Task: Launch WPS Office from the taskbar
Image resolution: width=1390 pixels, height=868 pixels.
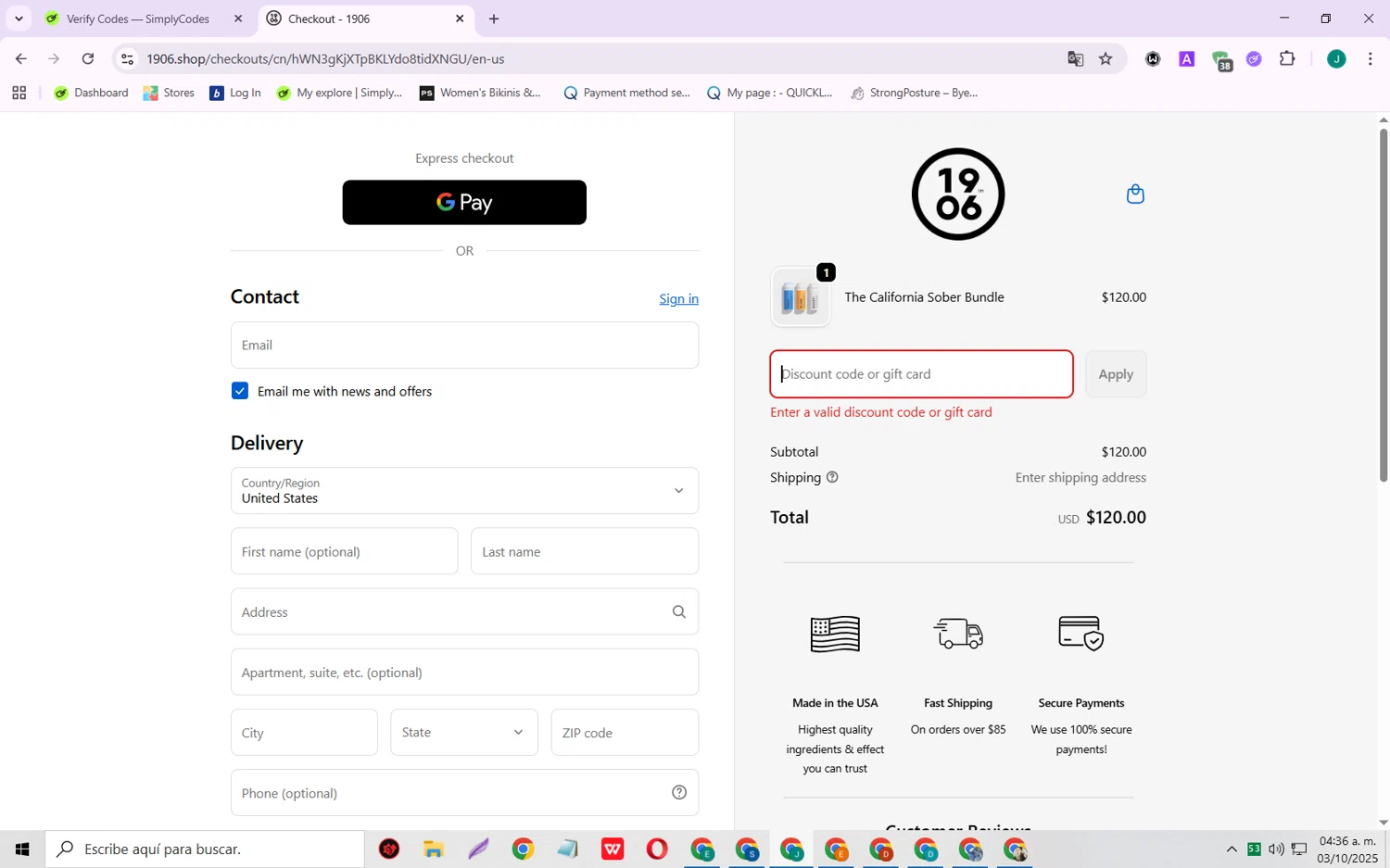Action: (613, 849)
